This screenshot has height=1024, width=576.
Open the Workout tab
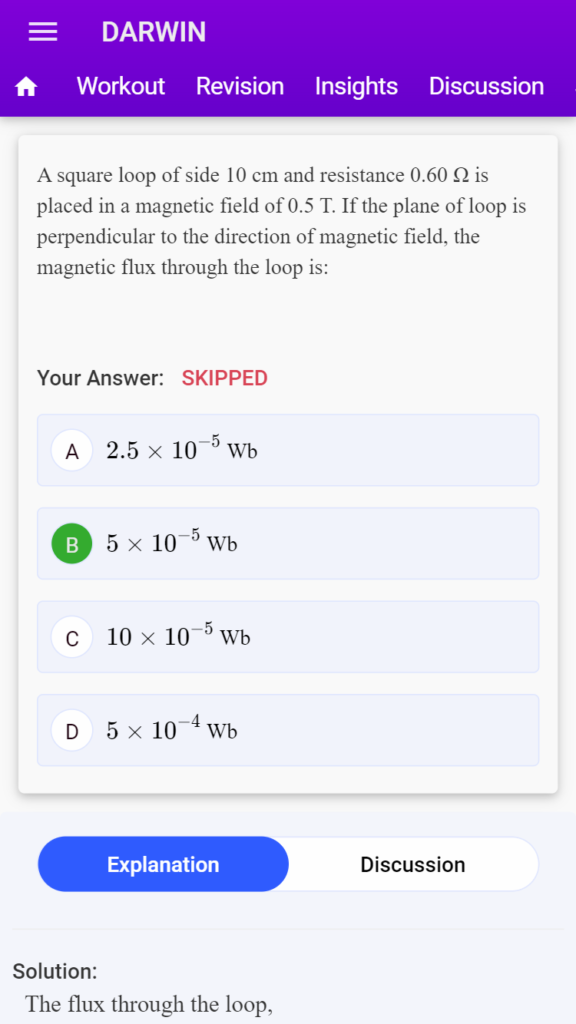tap(121, 86)
